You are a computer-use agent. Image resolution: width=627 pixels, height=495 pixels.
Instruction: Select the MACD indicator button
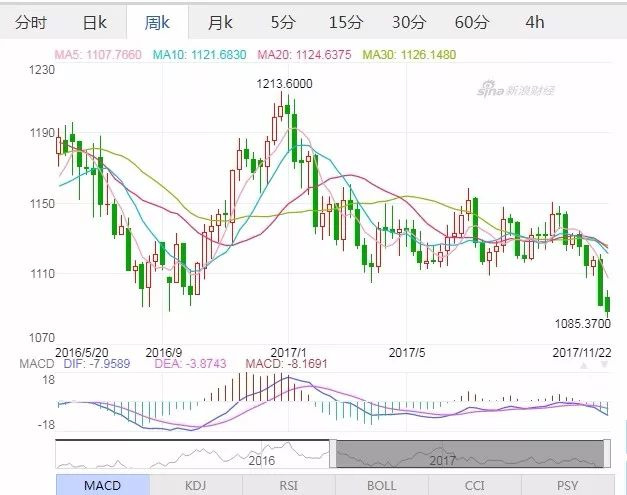pyautogui.click(x=103, y=485)
